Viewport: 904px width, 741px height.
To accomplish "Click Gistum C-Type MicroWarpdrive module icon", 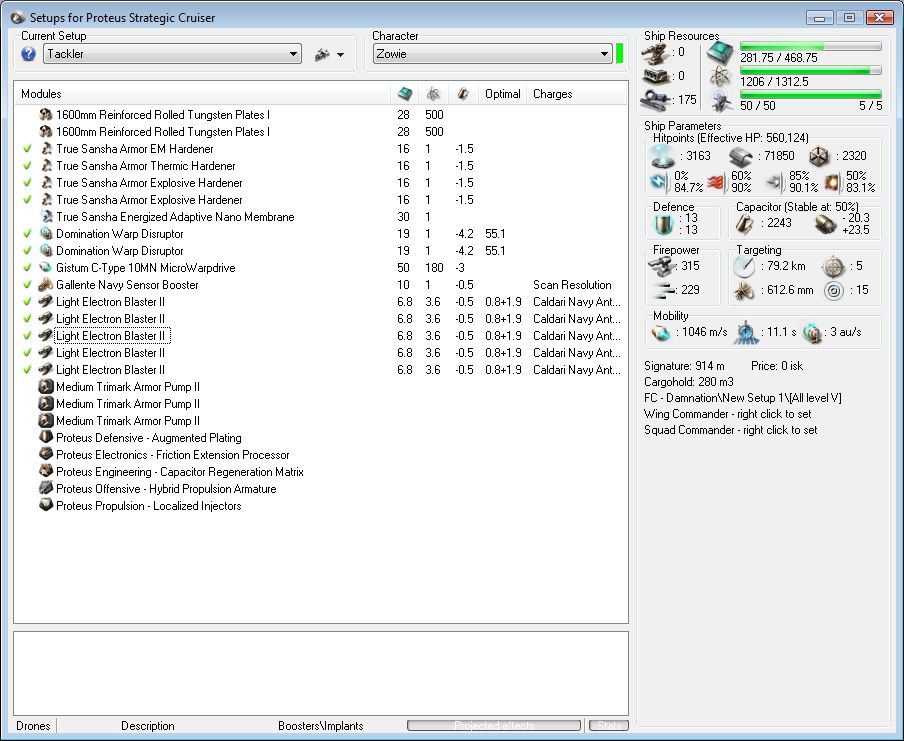I will [x=46, y=268].
